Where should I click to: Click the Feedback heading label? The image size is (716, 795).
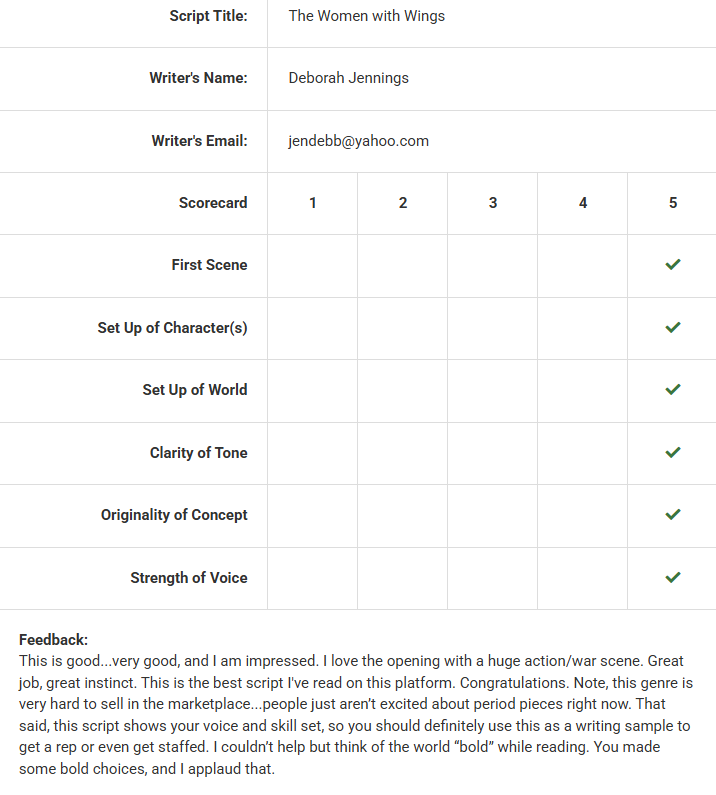(53, 640)
